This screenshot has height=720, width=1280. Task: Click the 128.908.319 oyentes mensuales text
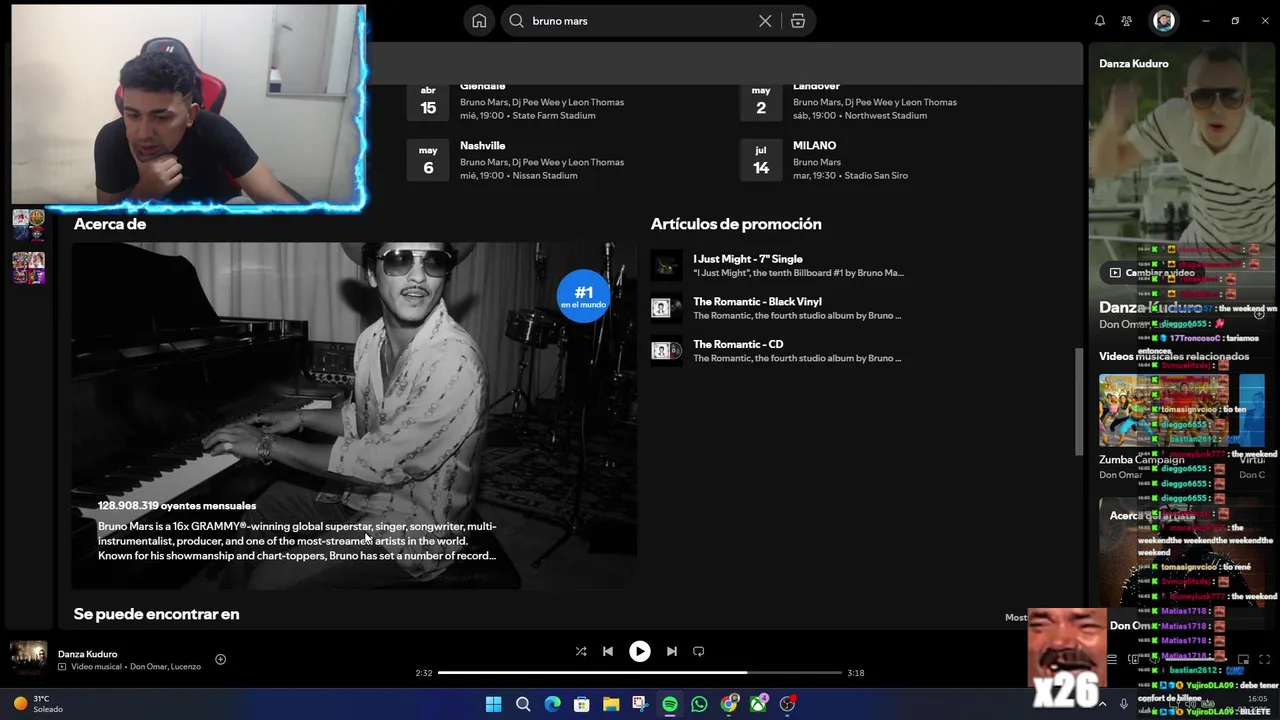177,506
